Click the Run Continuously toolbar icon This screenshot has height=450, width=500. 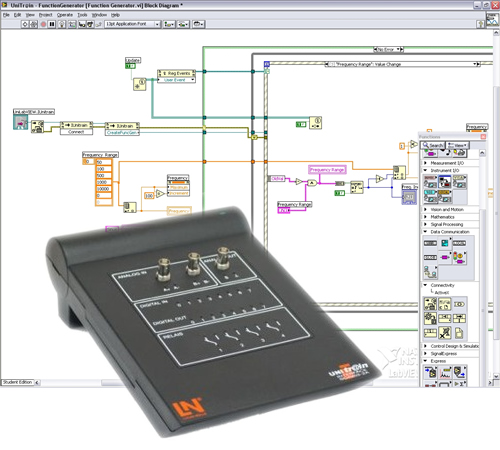coord(34,24)
